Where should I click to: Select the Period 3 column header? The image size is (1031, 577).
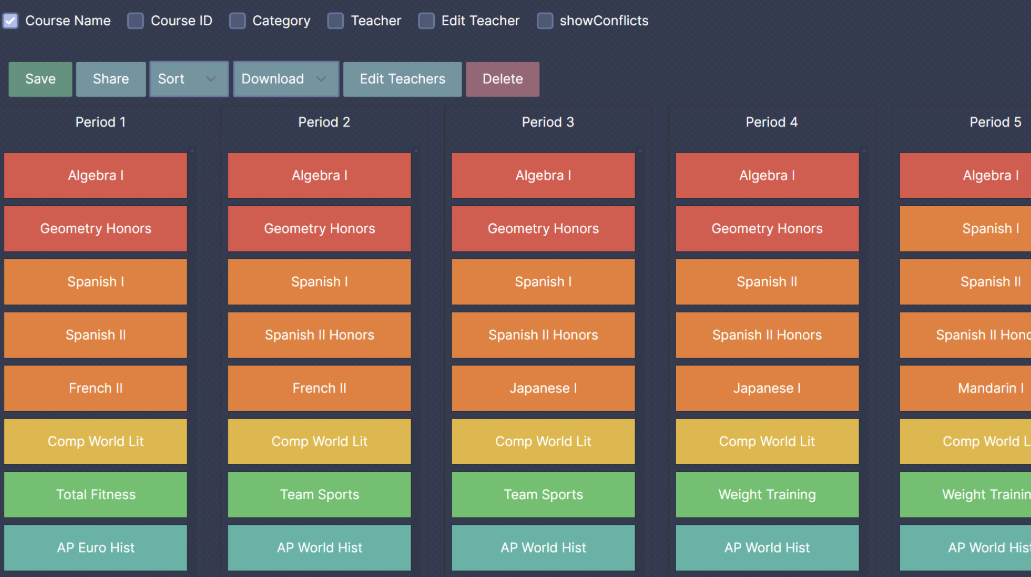pyautogui.click(x=548, y=122)
